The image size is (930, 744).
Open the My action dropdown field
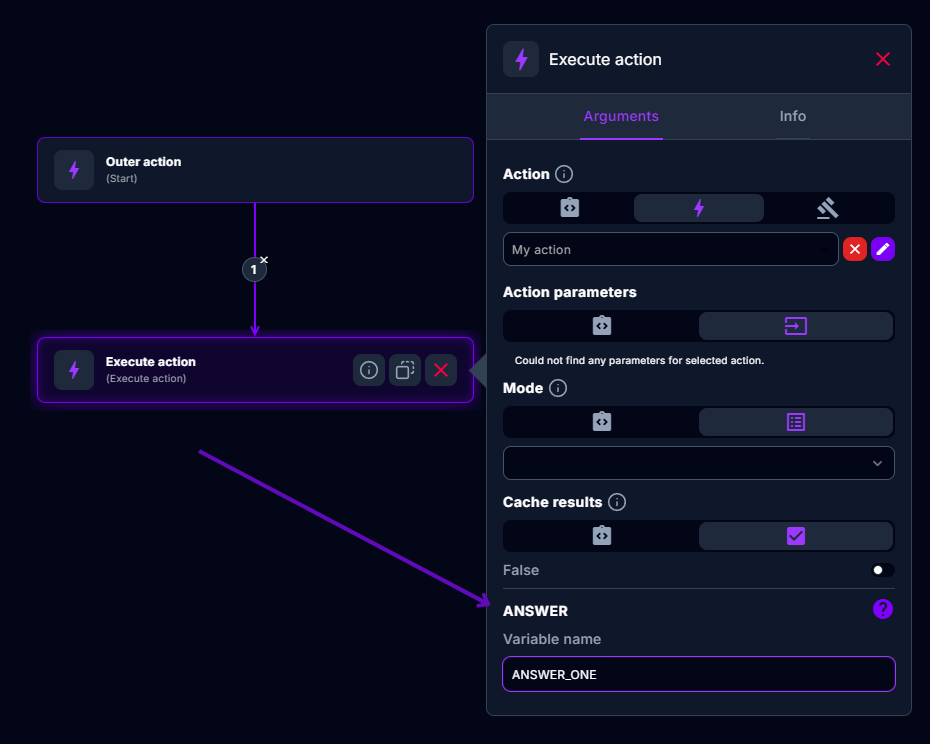click(x=670, y=250)
